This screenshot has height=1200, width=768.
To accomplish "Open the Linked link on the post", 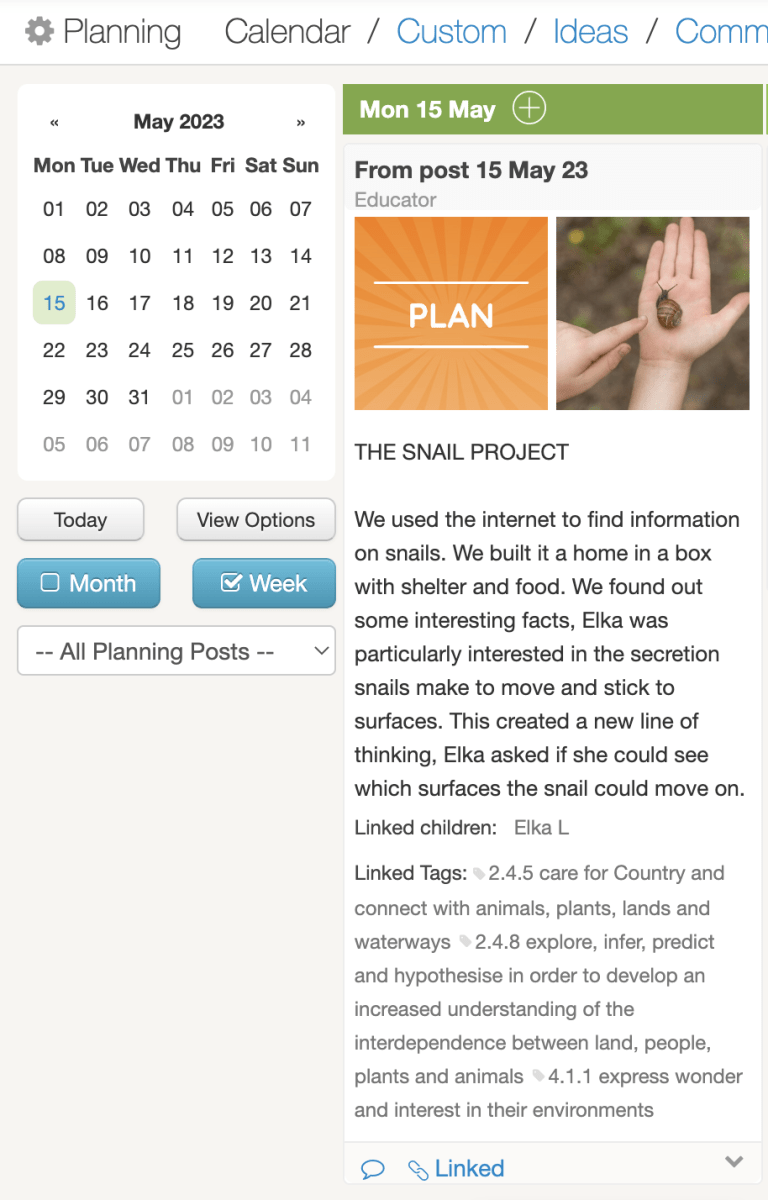I will click(x=468, y=1168).
